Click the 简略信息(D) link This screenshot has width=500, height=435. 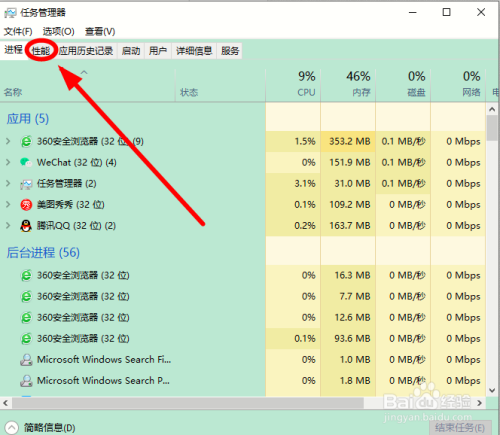tap(49, 428)
